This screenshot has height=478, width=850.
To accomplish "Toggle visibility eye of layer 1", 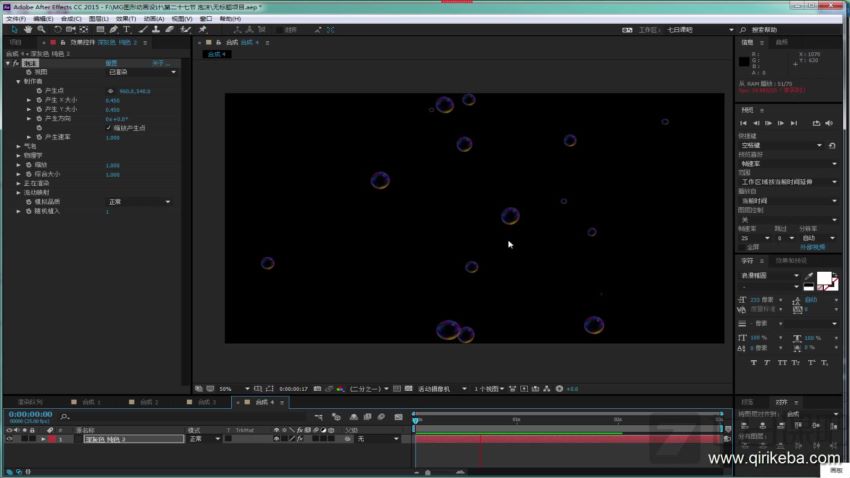I will [9, 439].
